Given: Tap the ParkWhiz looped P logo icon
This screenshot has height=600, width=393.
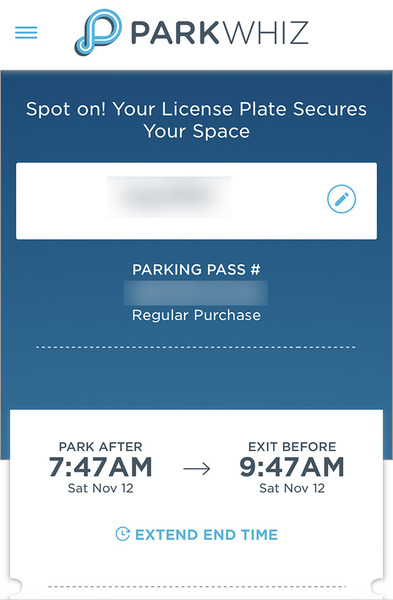Looking at the screenshot, I should (x=98, y=32).
